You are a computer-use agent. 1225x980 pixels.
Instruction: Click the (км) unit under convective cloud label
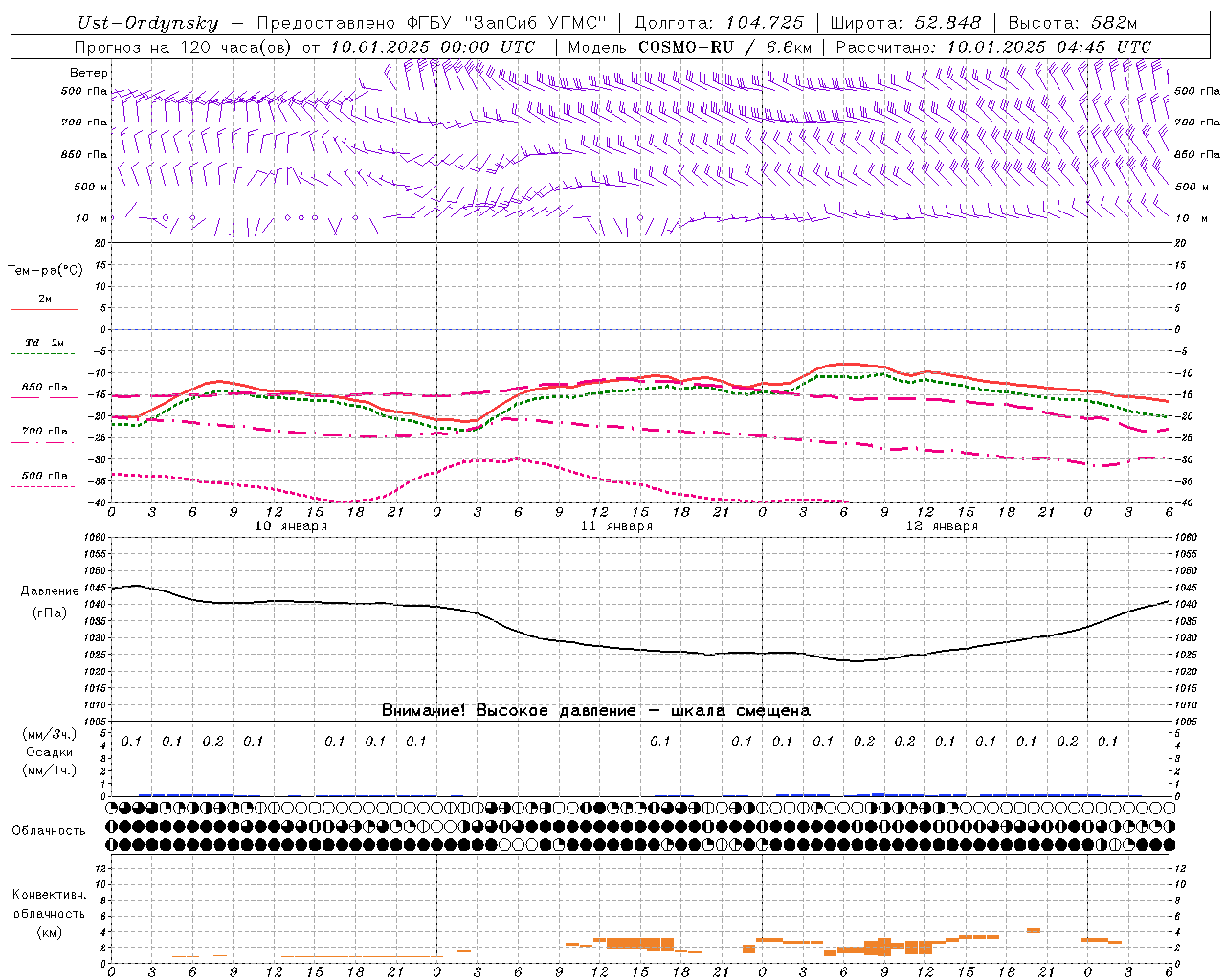pyautogui.click(x=50, y=932)
